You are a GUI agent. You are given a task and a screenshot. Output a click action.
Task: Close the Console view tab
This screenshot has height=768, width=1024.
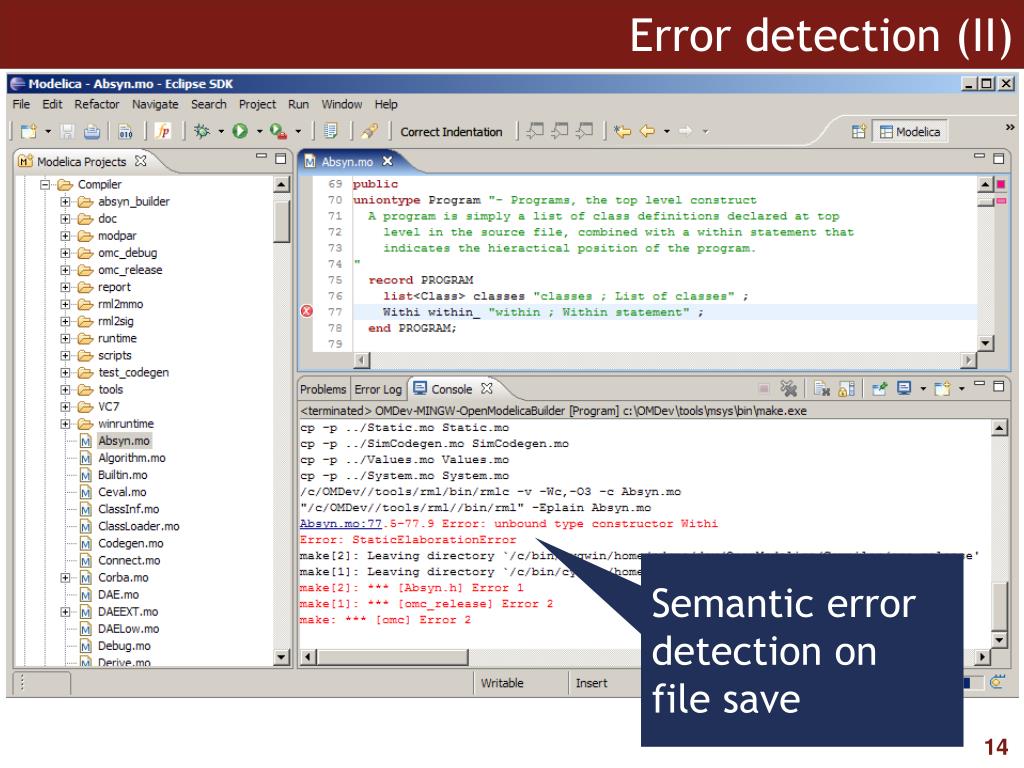click(487, 389)
